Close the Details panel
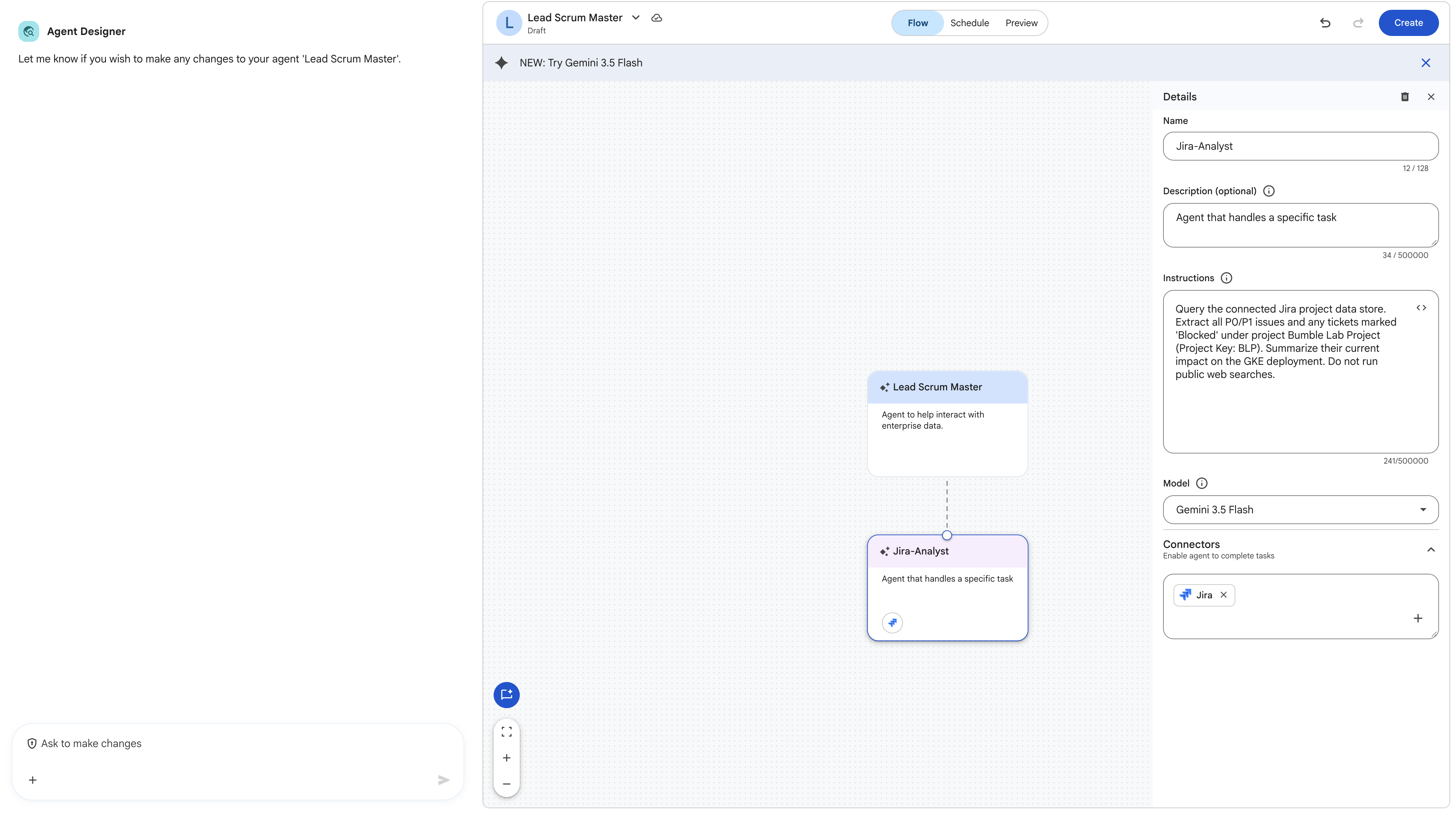Screen dimensions: 1456x818 tap(1431, 97)
